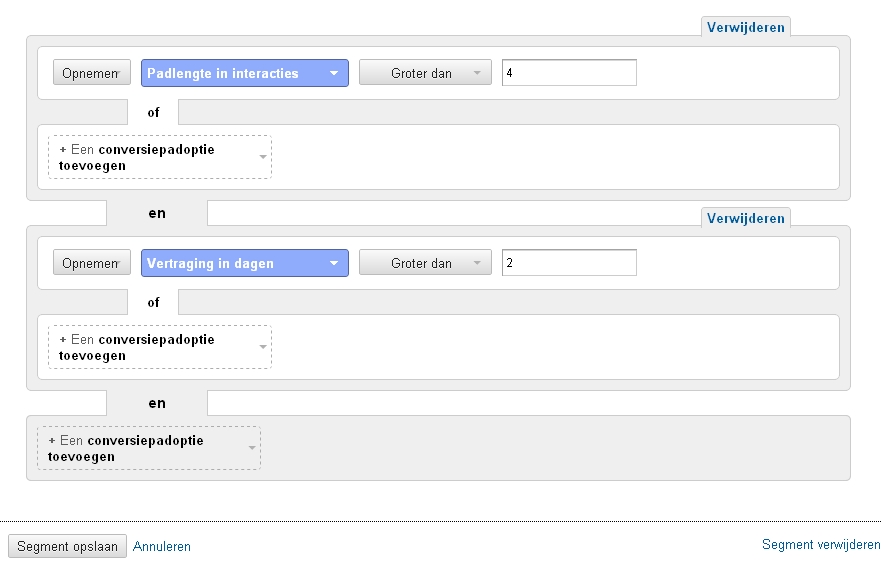Viewport: 886px width, 567px height.
Task: Add a new conversiepadoptie in the bottom group
Action: (148, 448)
